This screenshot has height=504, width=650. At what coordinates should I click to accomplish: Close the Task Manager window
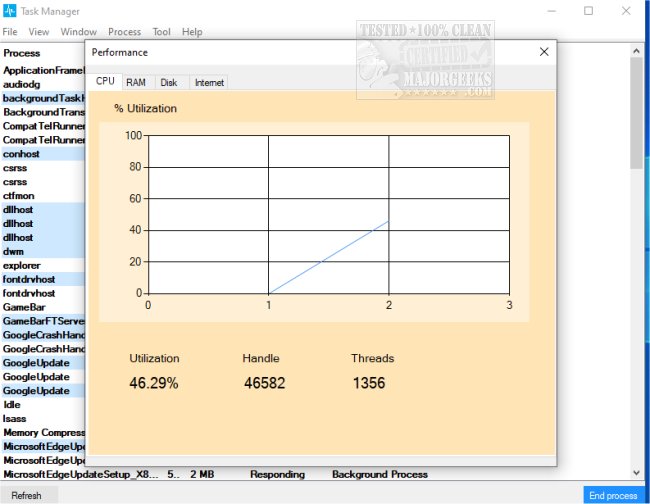626,11
